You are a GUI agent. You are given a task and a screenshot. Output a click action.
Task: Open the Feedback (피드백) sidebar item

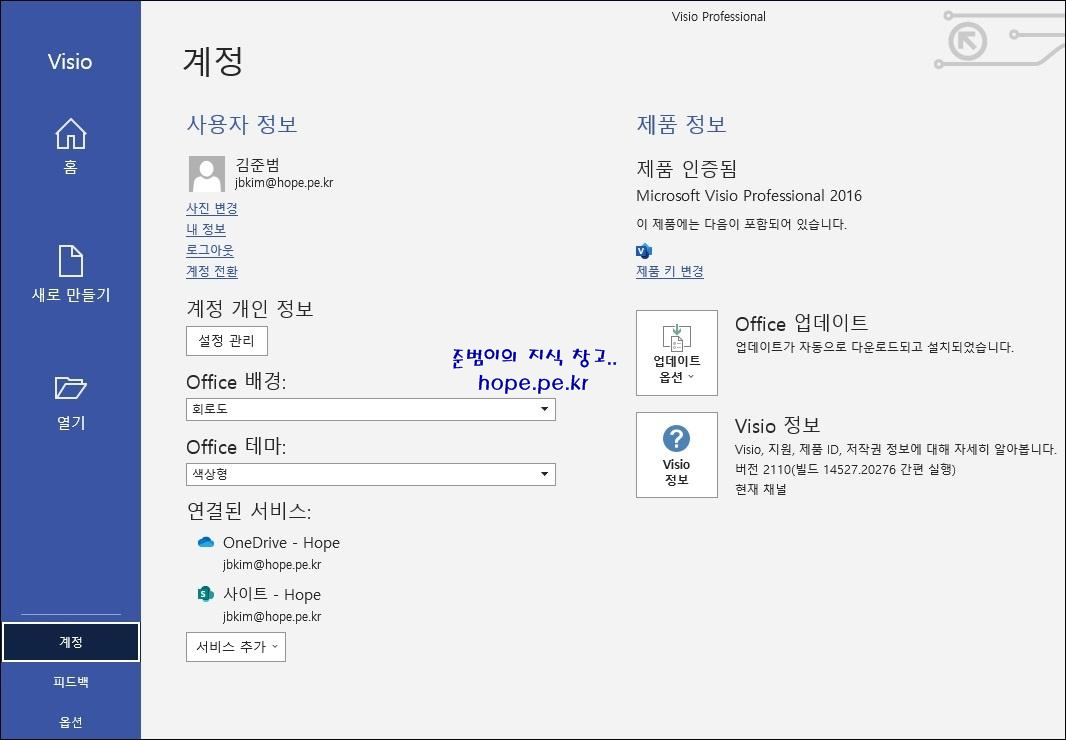pos(71,682)
